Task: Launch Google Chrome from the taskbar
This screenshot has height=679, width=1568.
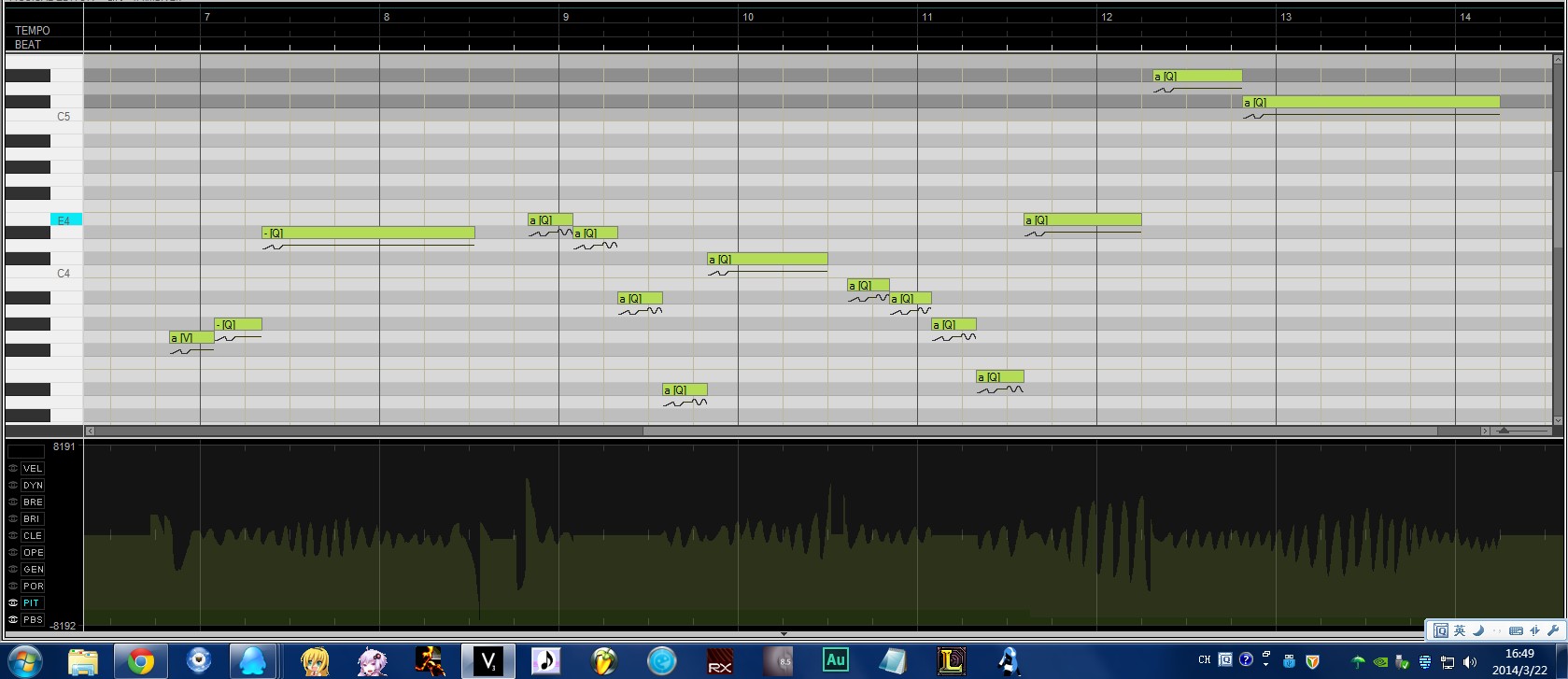Action: click(141, 661)
